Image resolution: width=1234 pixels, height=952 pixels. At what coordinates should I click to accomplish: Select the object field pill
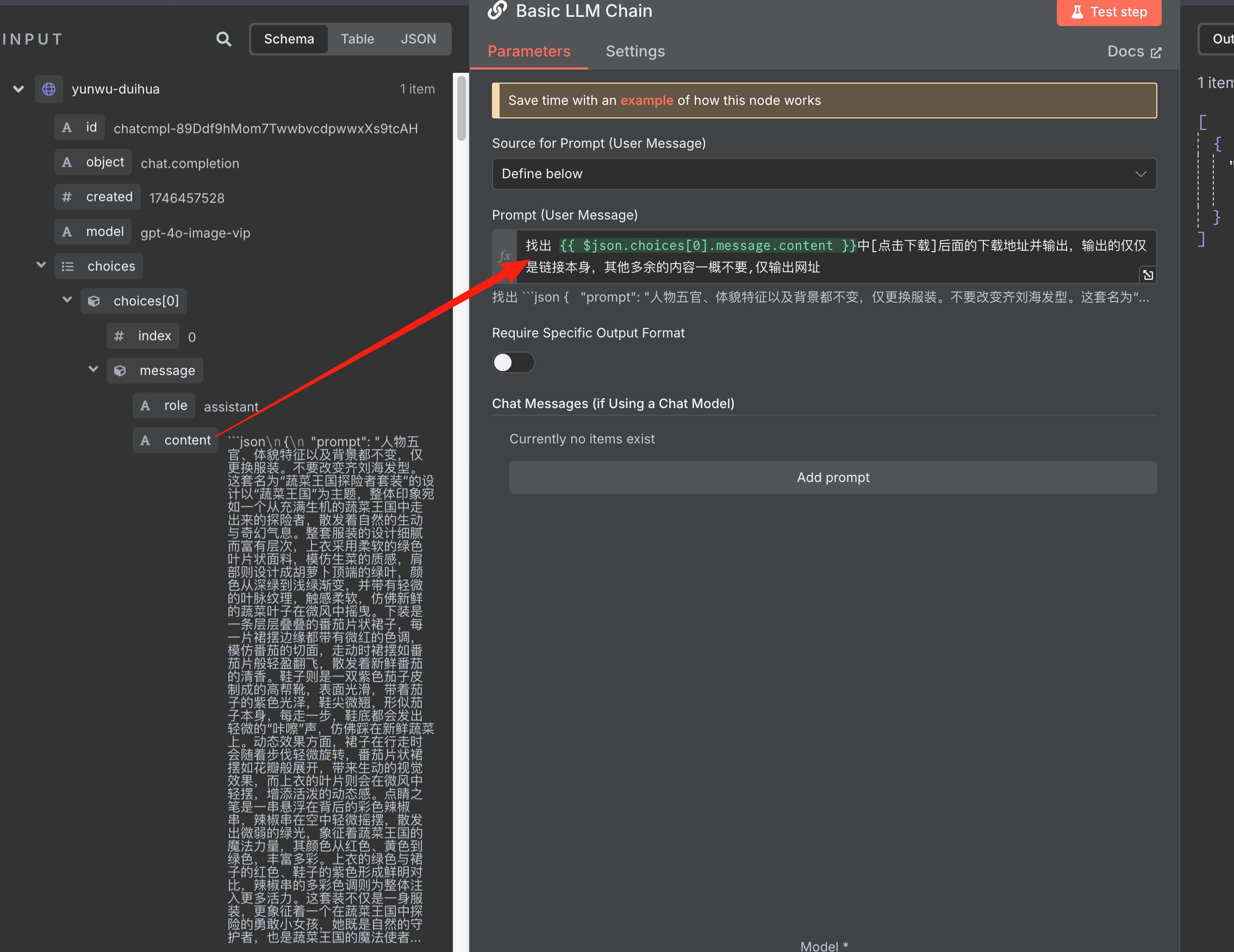coord(93,162)
